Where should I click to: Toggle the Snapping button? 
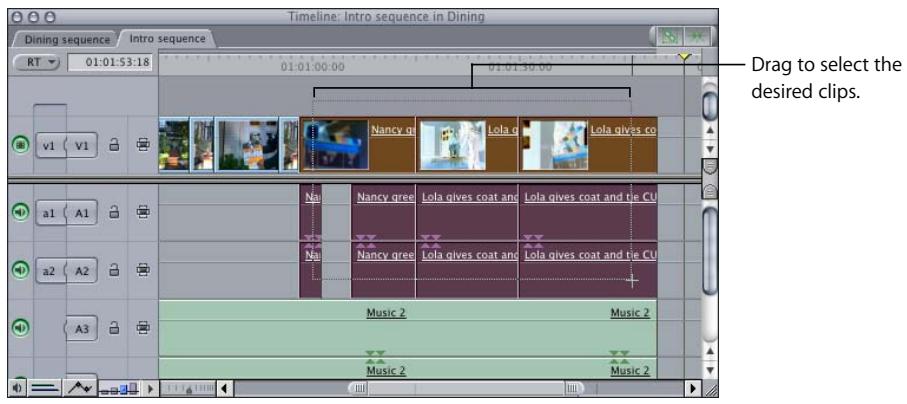point(697,36)
